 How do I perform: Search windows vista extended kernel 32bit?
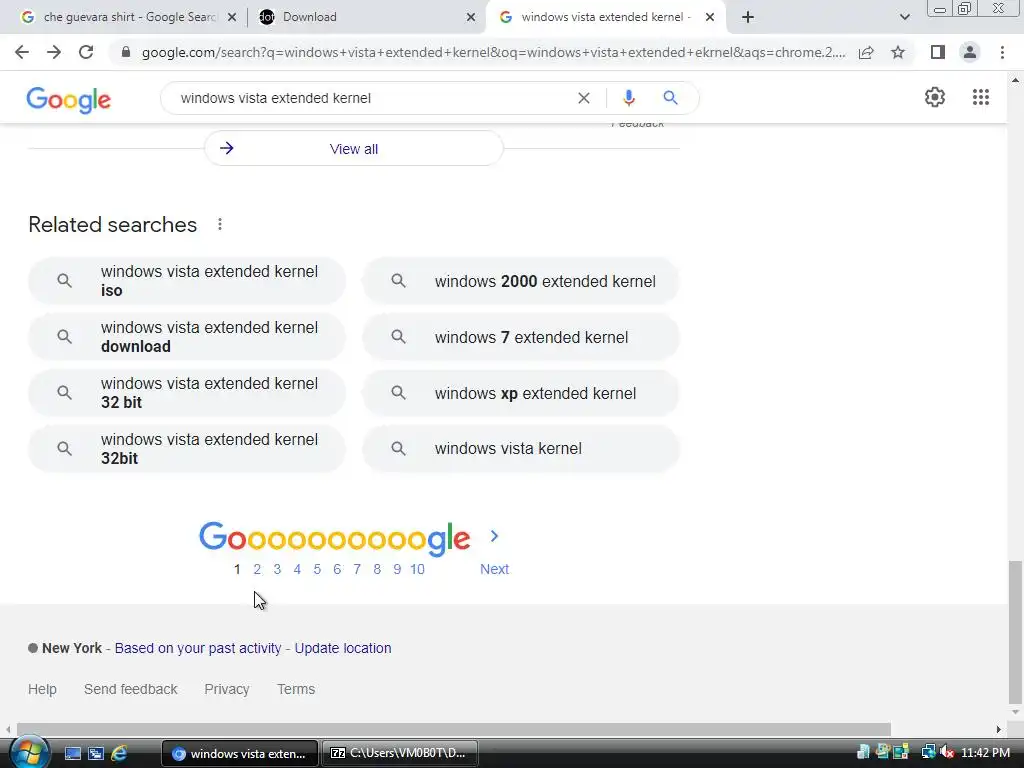coord(187,449)
